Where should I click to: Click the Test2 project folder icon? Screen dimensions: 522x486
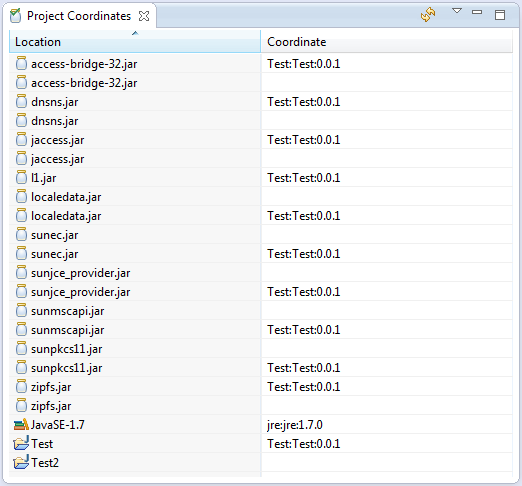click(21, 463)
